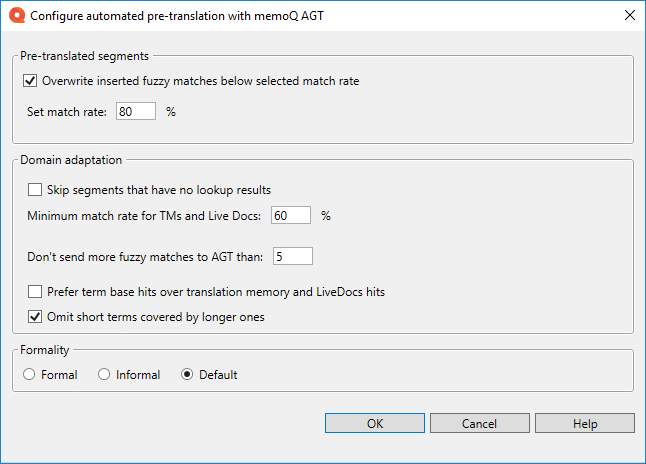This screenshot has height=464, width=646.
Task: Enable skipping segments without lookup results
Action: pyautogui.click(x=36, y=189)
